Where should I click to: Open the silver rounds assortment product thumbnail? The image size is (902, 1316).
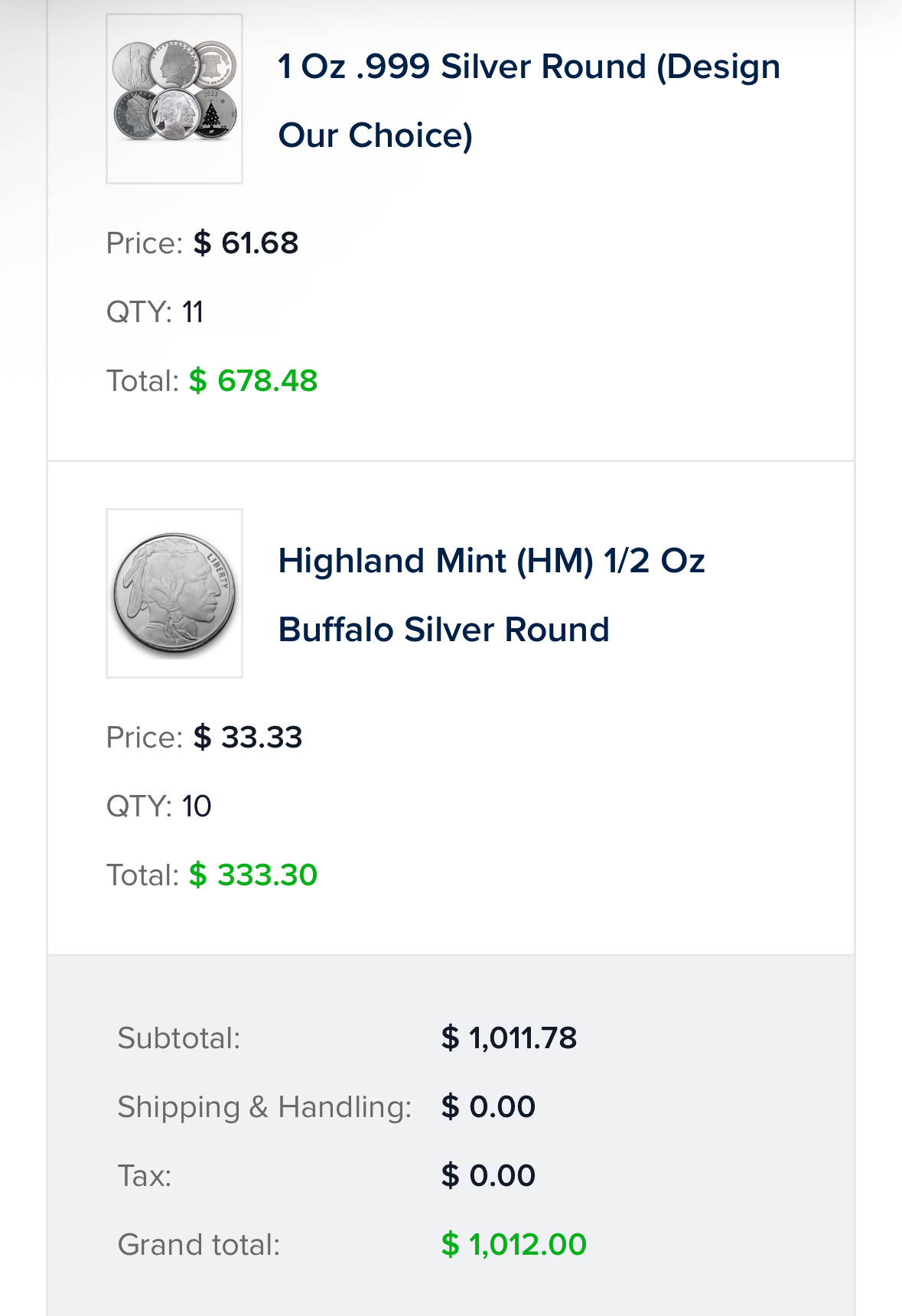click(174, 99)
